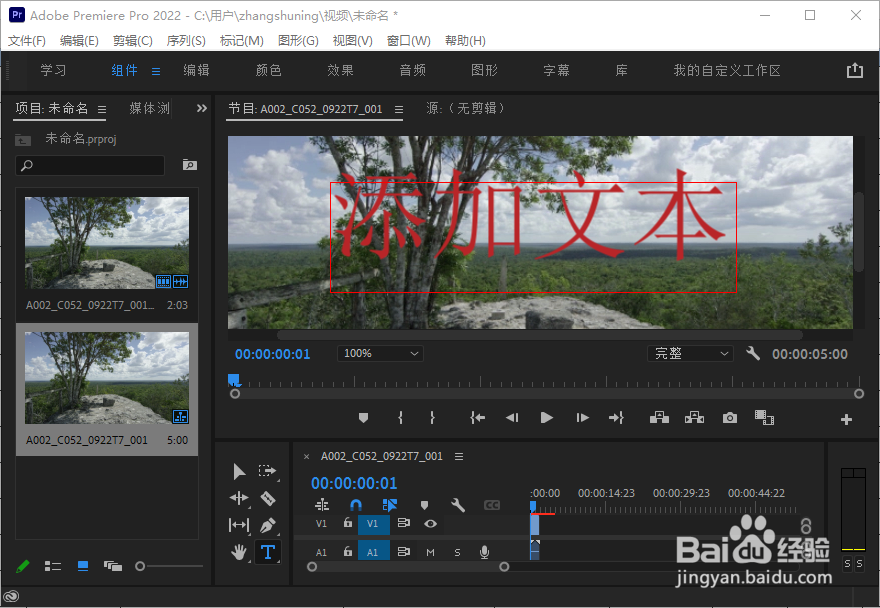The height and width of the screenshot is (608, 880).
Task: Open program monitor panel menu
Action: [398, 109]
